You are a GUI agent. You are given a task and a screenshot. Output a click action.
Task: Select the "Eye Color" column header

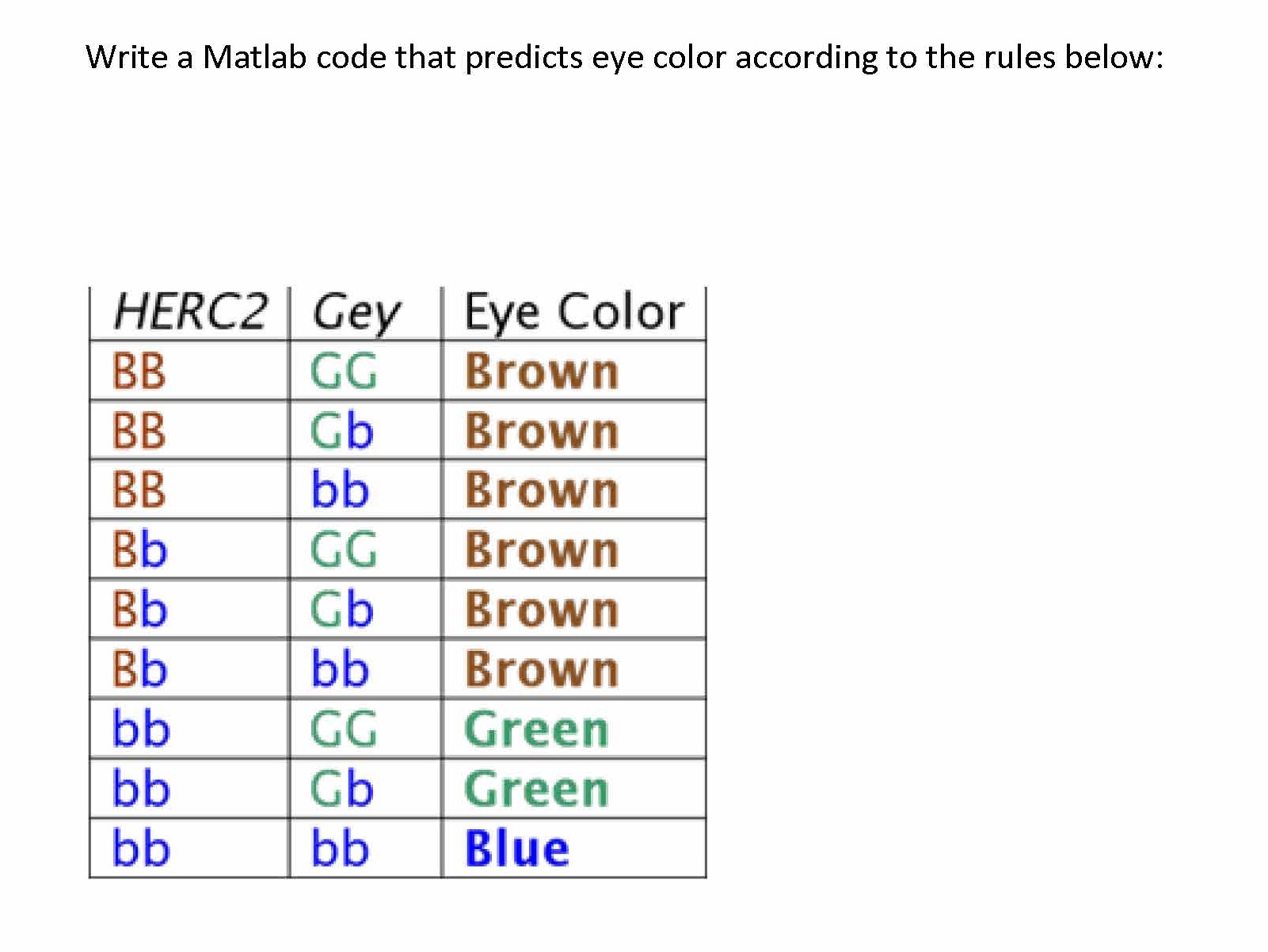coord(573,311)
